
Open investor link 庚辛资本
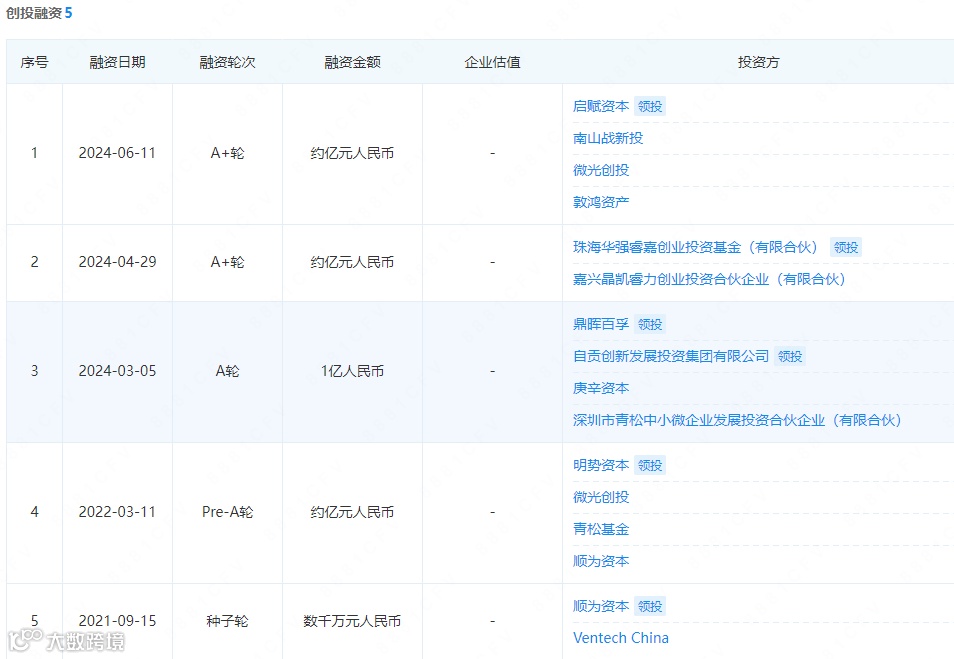point(601,388)
